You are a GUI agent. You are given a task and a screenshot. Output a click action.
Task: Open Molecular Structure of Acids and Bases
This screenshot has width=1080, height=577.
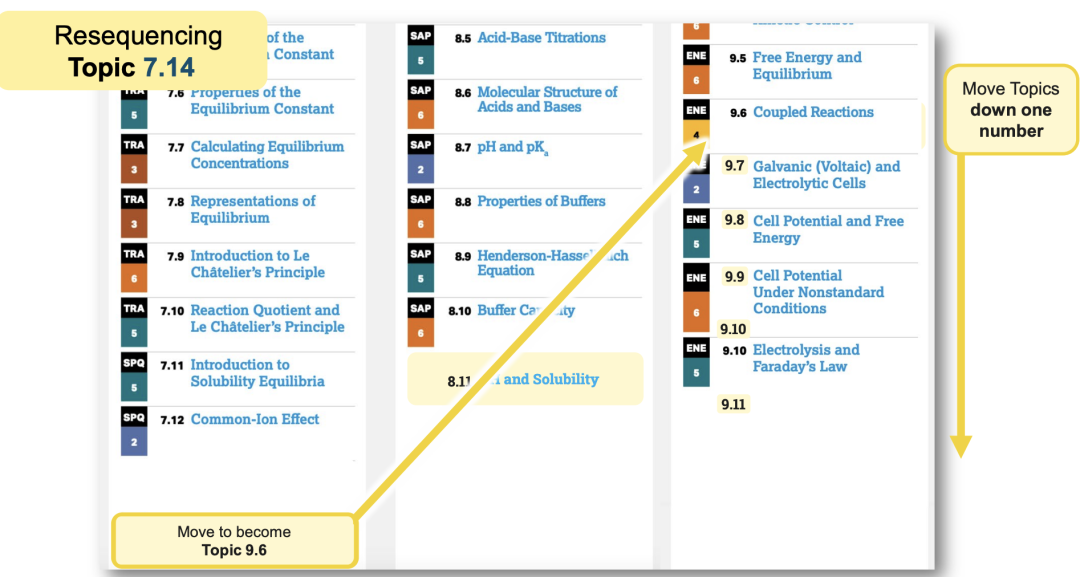pos(547,99)
